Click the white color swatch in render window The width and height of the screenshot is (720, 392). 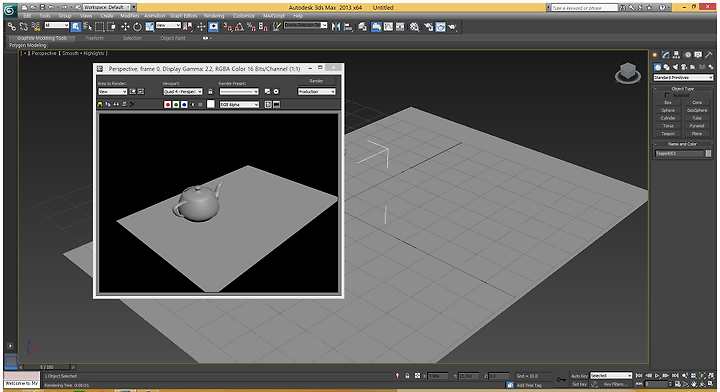210,104
